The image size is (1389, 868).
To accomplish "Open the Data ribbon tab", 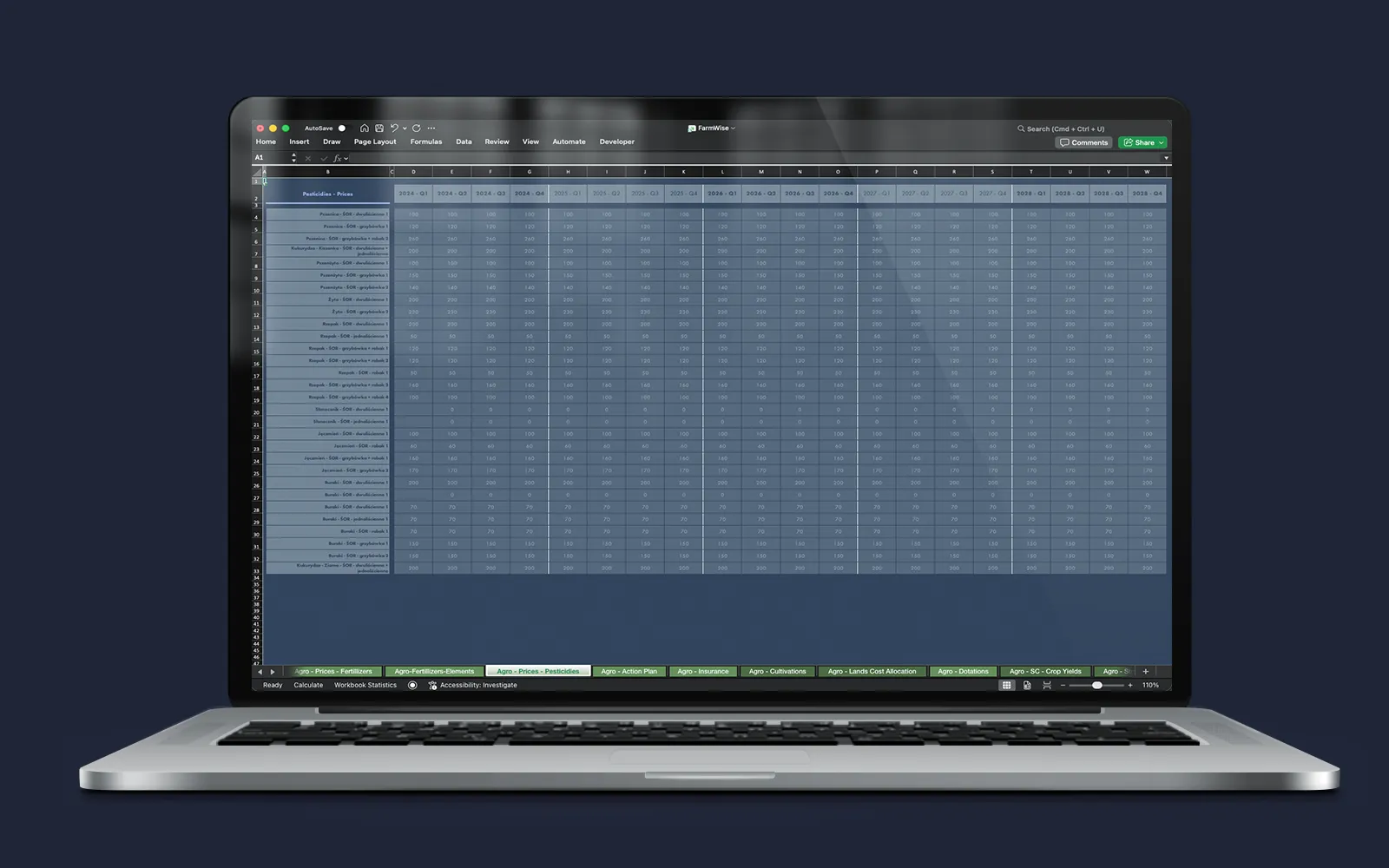I will [464, 141].
